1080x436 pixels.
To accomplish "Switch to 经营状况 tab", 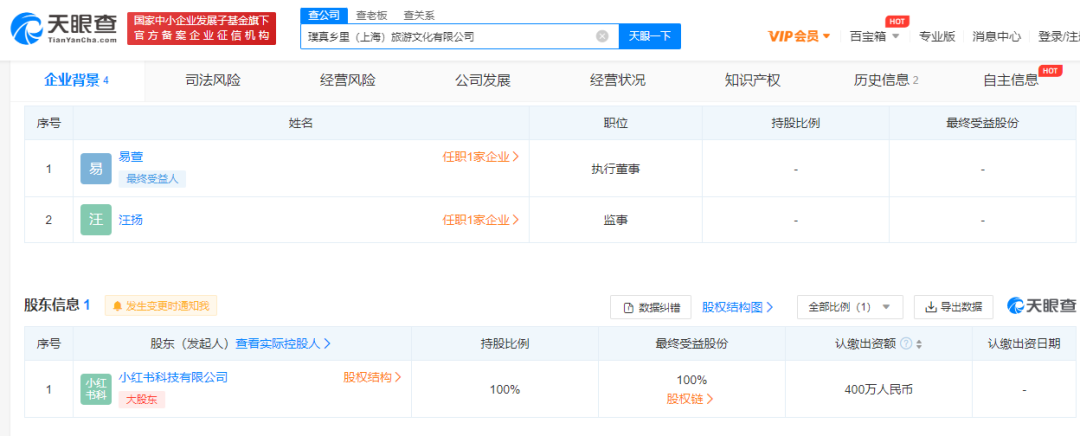I will point(618,81).
